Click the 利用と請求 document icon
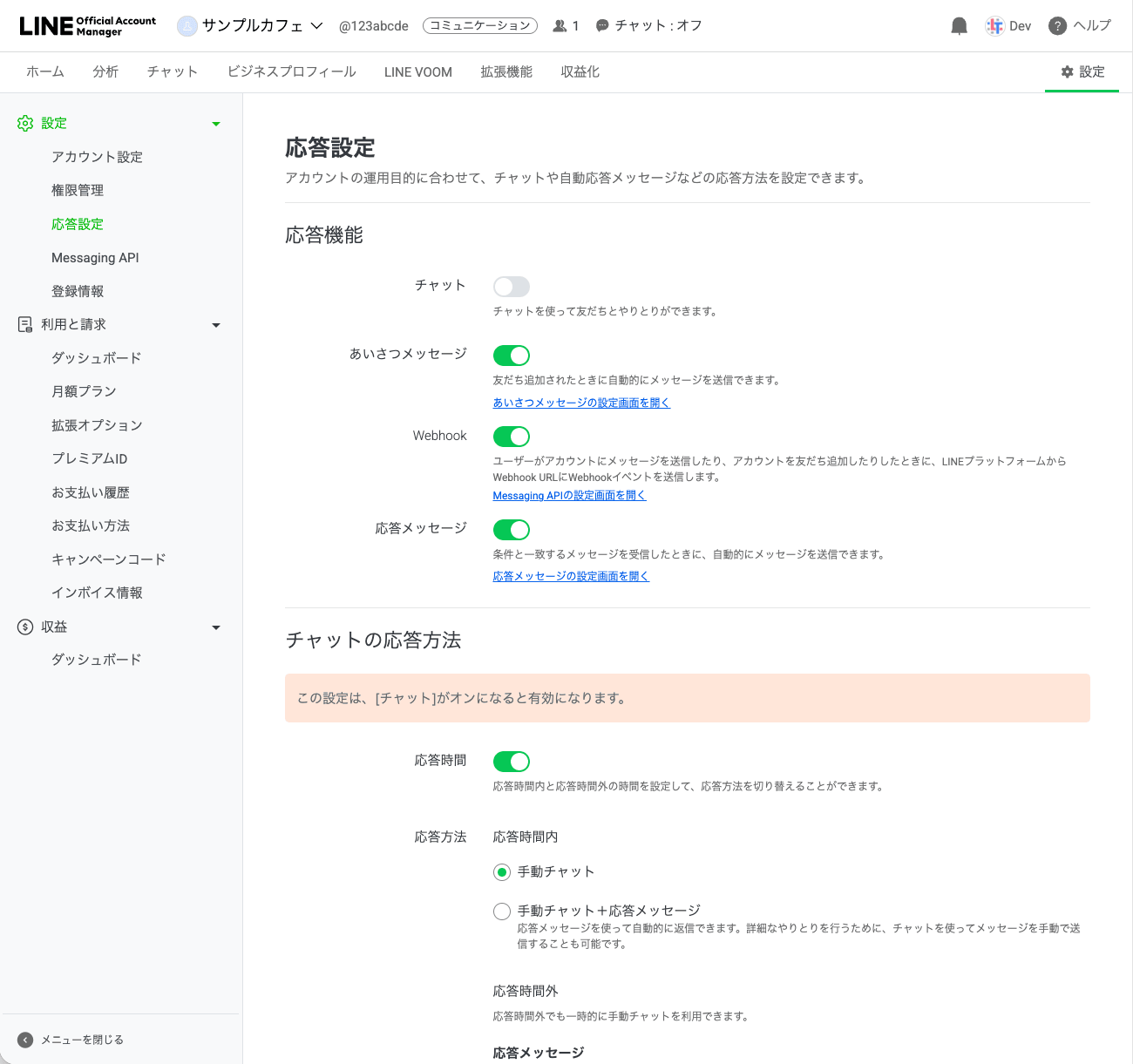This screenshot has width=1133, height=1064. (x=25, y=324)
